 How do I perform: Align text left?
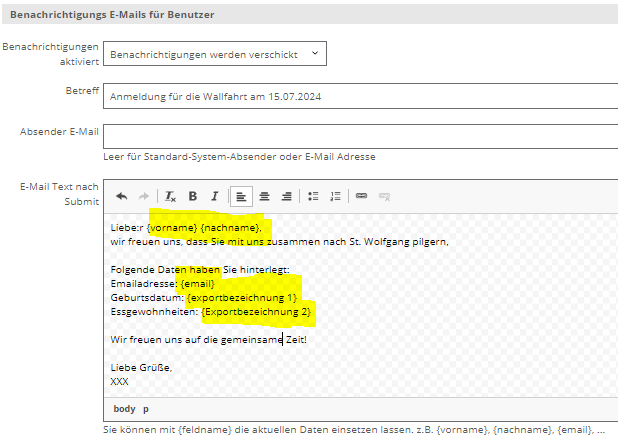tap(241, 196)
